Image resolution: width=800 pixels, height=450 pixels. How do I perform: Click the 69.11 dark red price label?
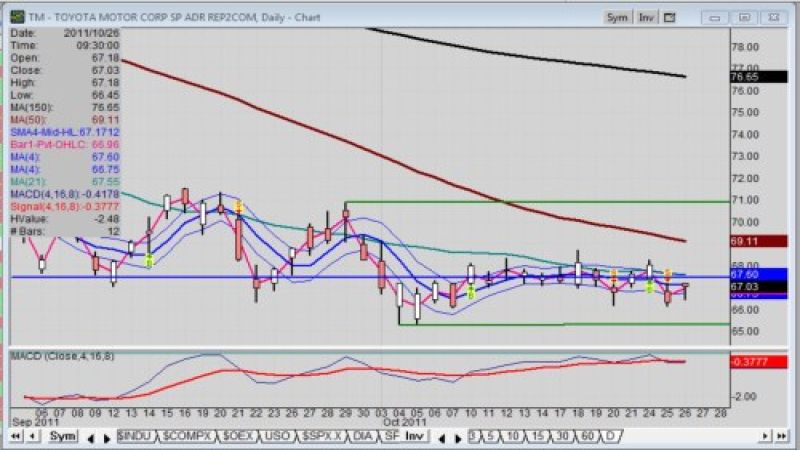pyautogui.click(x=759, y=241)
